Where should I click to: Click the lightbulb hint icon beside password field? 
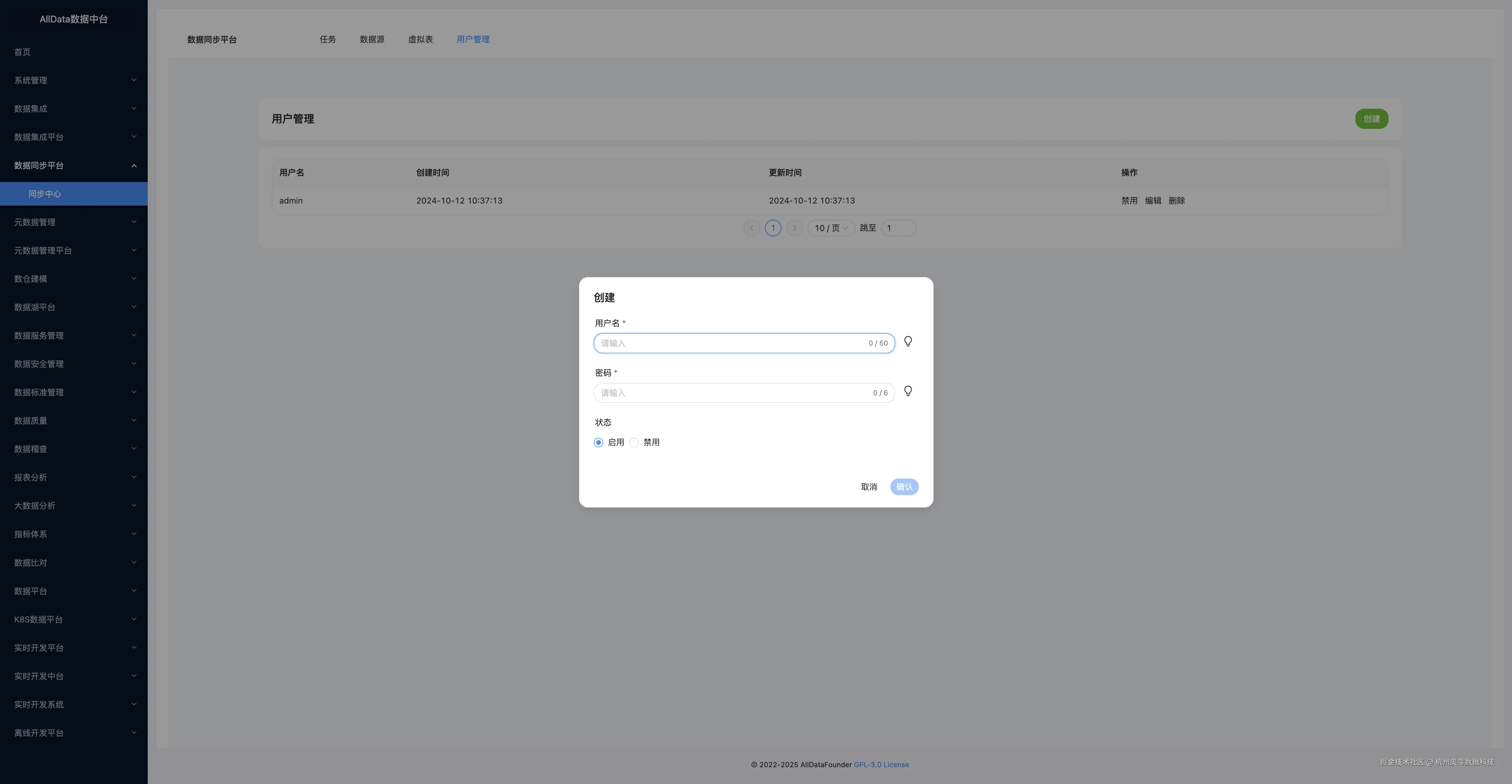coord(908,391)
